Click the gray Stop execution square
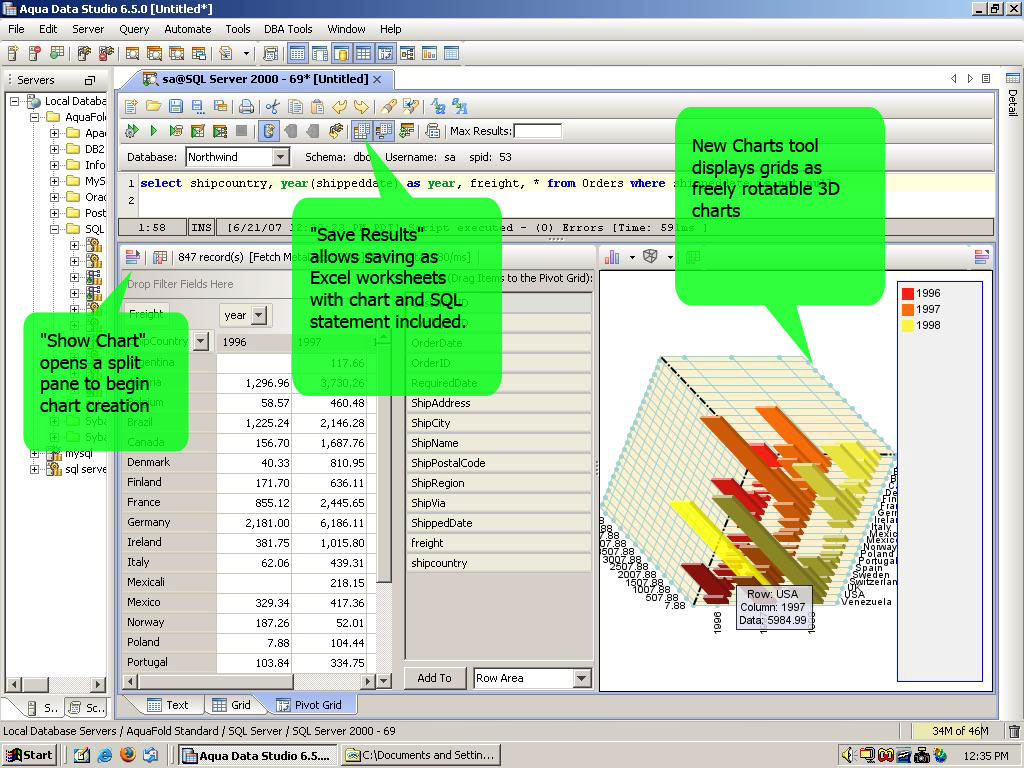Screen dimensions: 1024x768 point(242,131)
